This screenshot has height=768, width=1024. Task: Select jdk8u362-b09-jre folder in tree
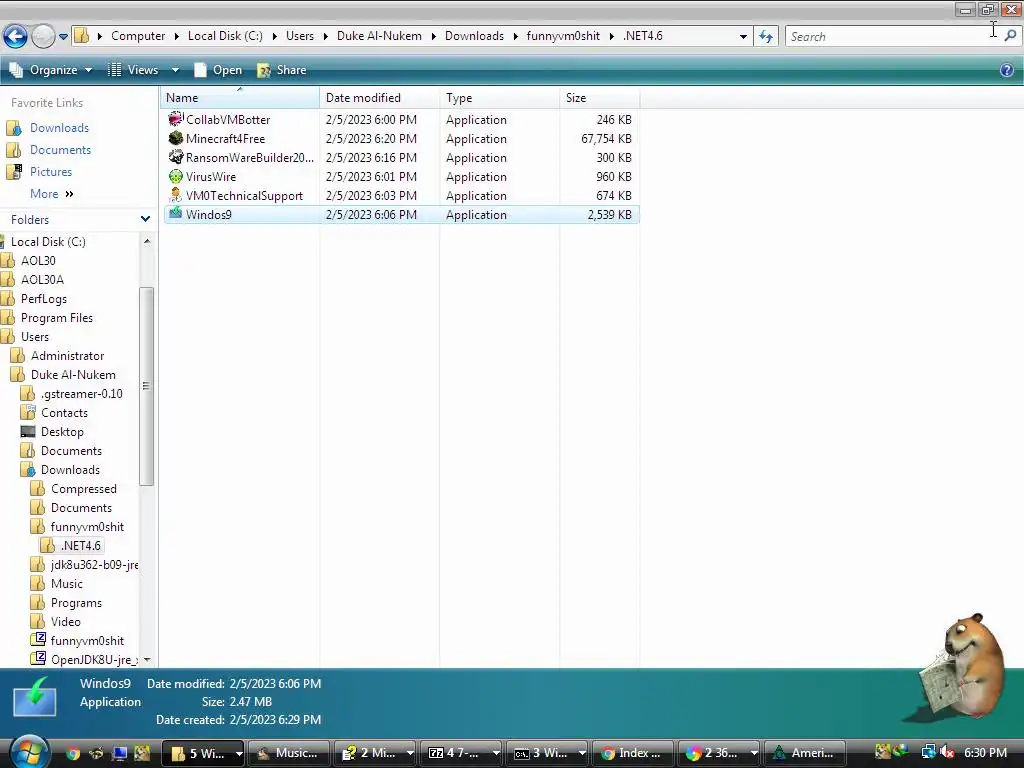tap(95, 565)
